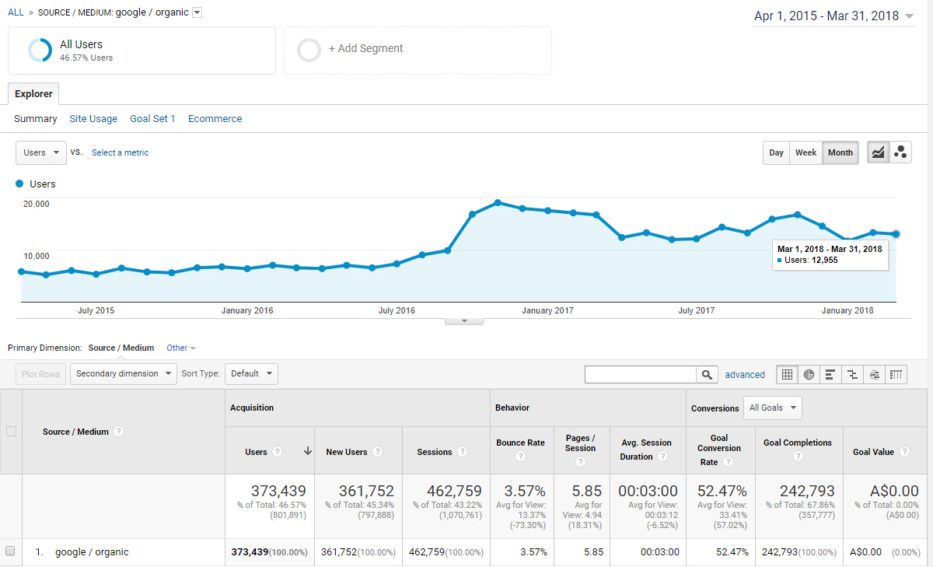Open the Site Usage tab
Image resolution: width=933 pixels, height=567 pixels.
(x=93, y=119)
